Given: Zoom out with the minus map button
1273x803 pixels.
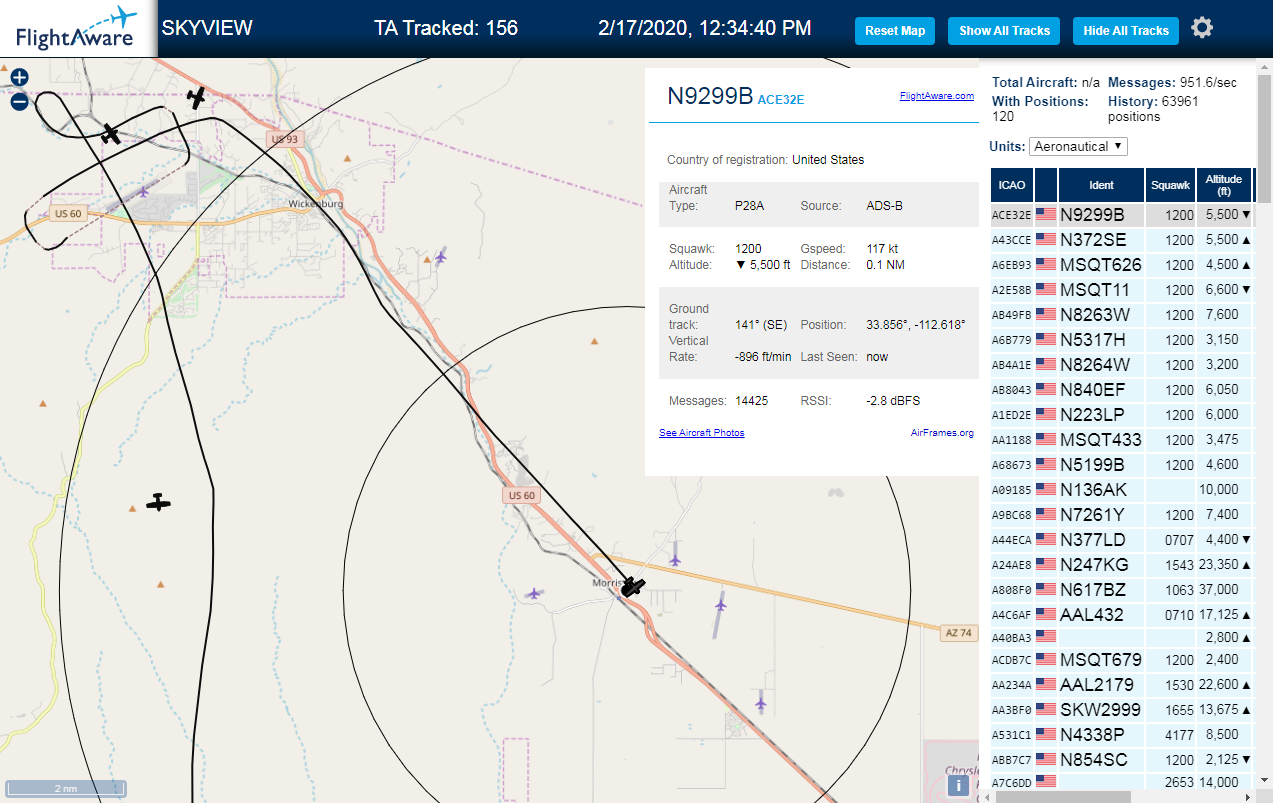Looking at the screenshot, I should point(19,101).
